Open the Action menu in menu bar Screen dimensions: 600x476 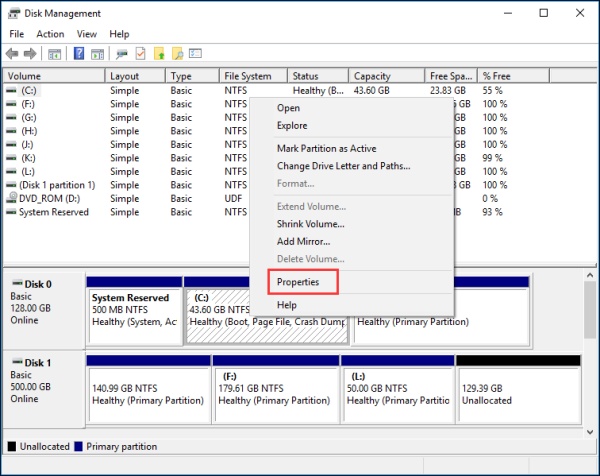point(50,34)
